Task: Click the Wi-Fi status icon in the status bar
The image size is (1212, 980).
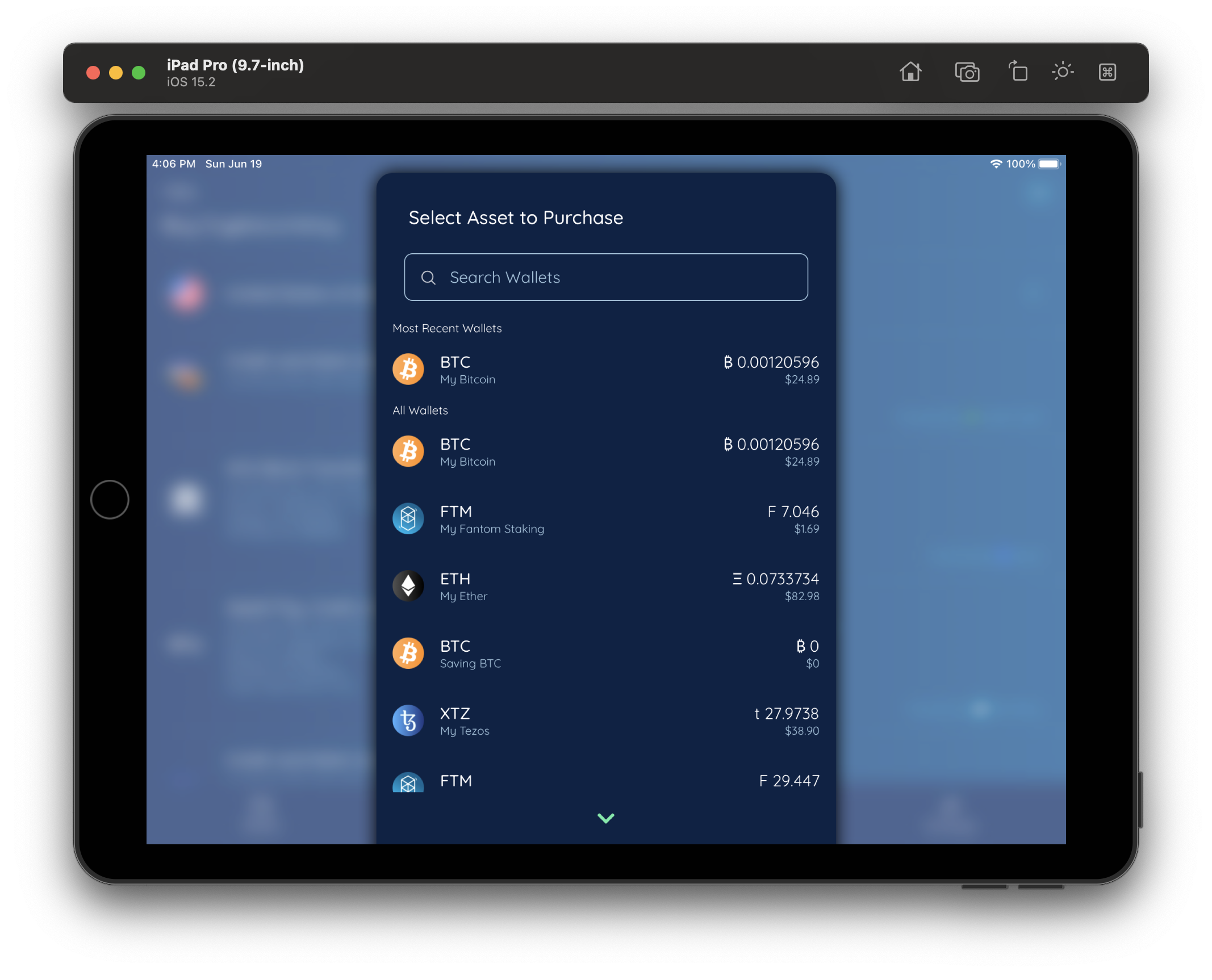Action: 997,164
